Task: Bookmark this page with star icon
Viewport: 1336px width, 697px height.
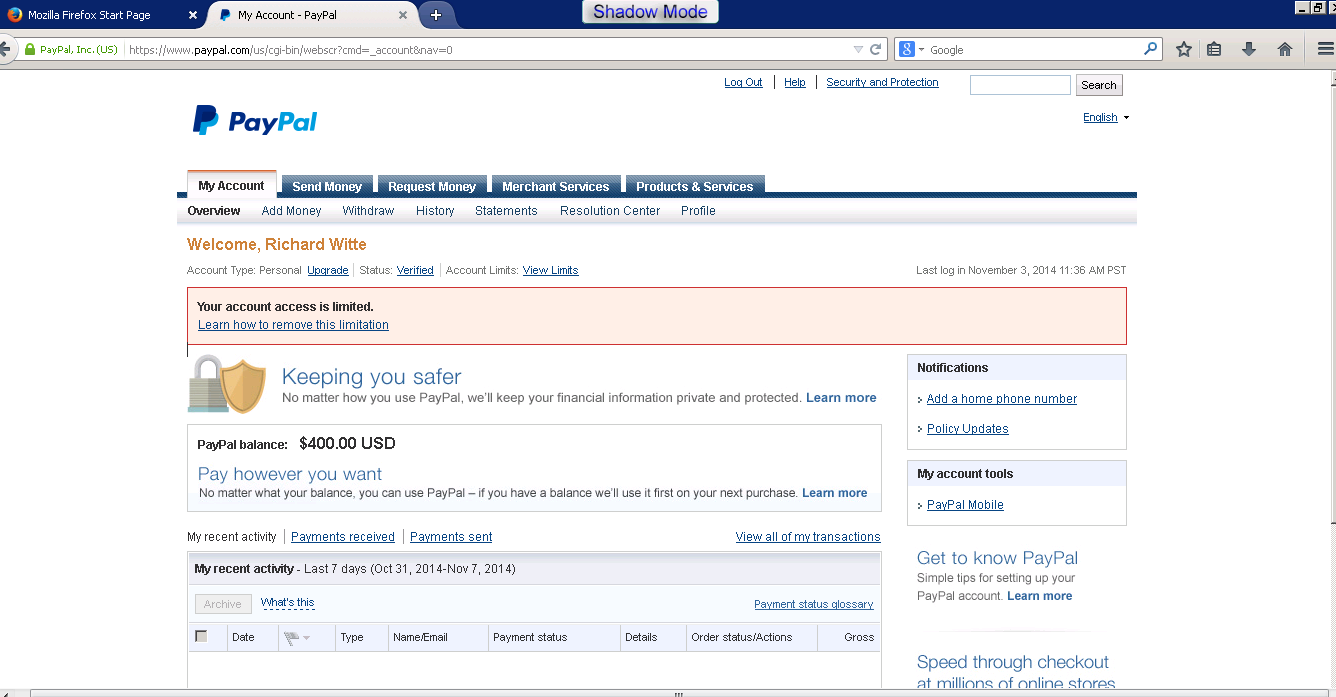Action: tap(1184, 49)
